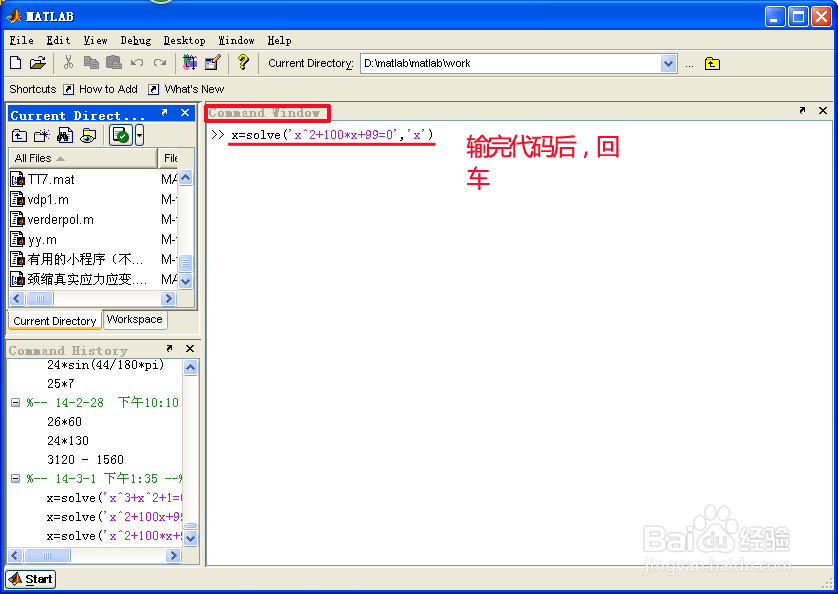Close the Command Window panel

click(823, 111)
